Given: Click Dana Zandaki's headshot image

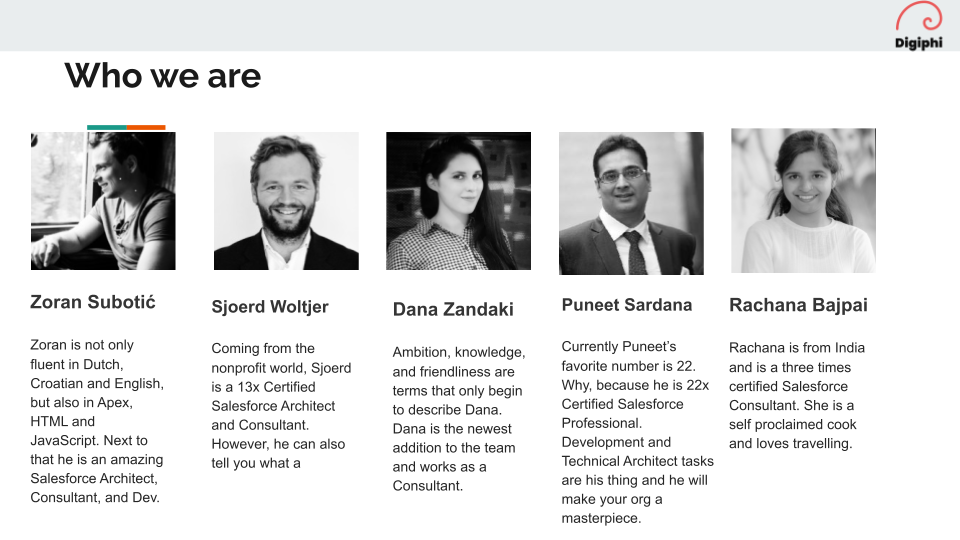Looking at the screenshot, I should (x=458, y=201).
